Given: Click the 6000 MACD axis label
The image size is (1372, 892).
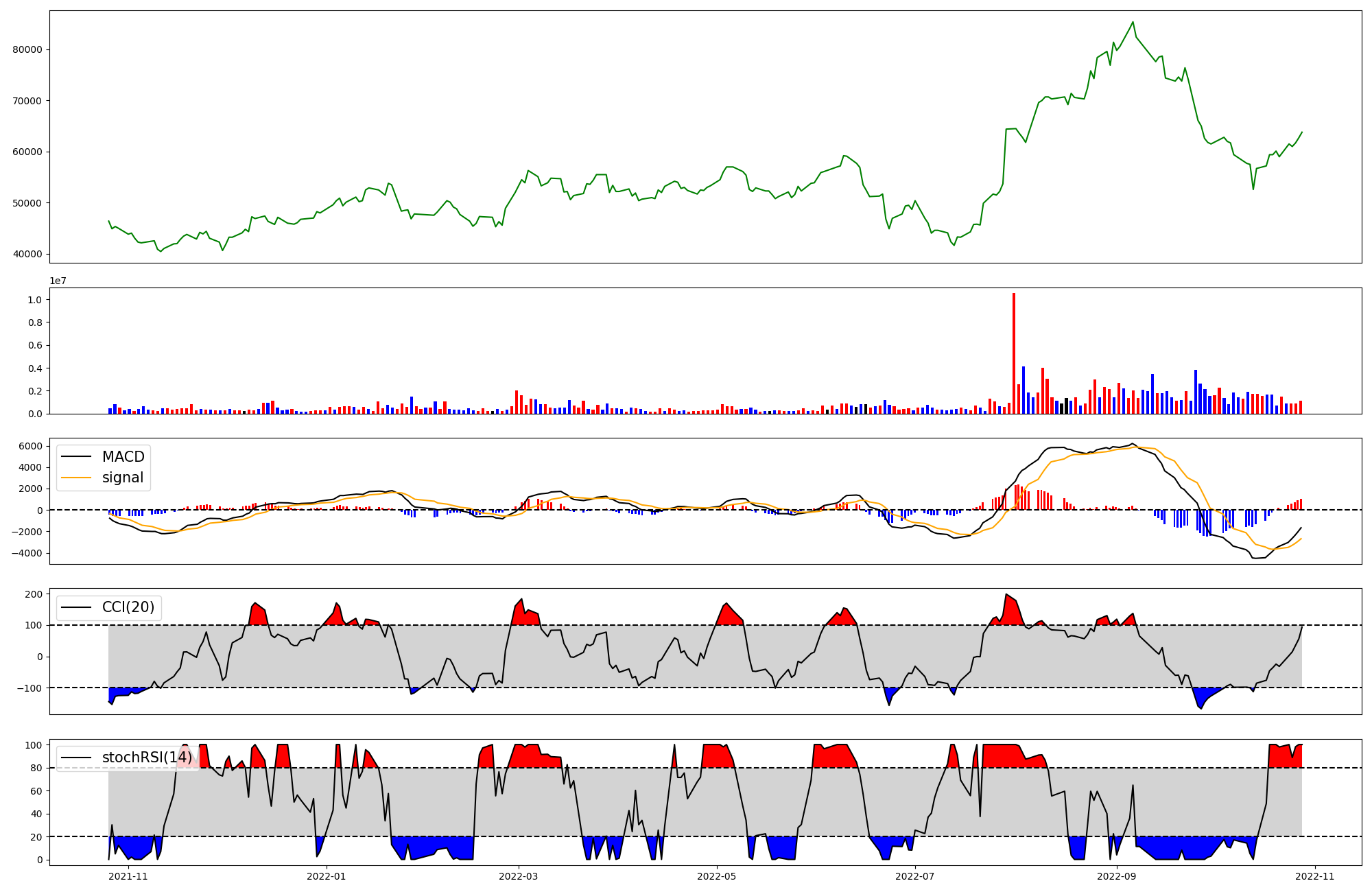Looking at the screenshot, I should coord(31,446).
